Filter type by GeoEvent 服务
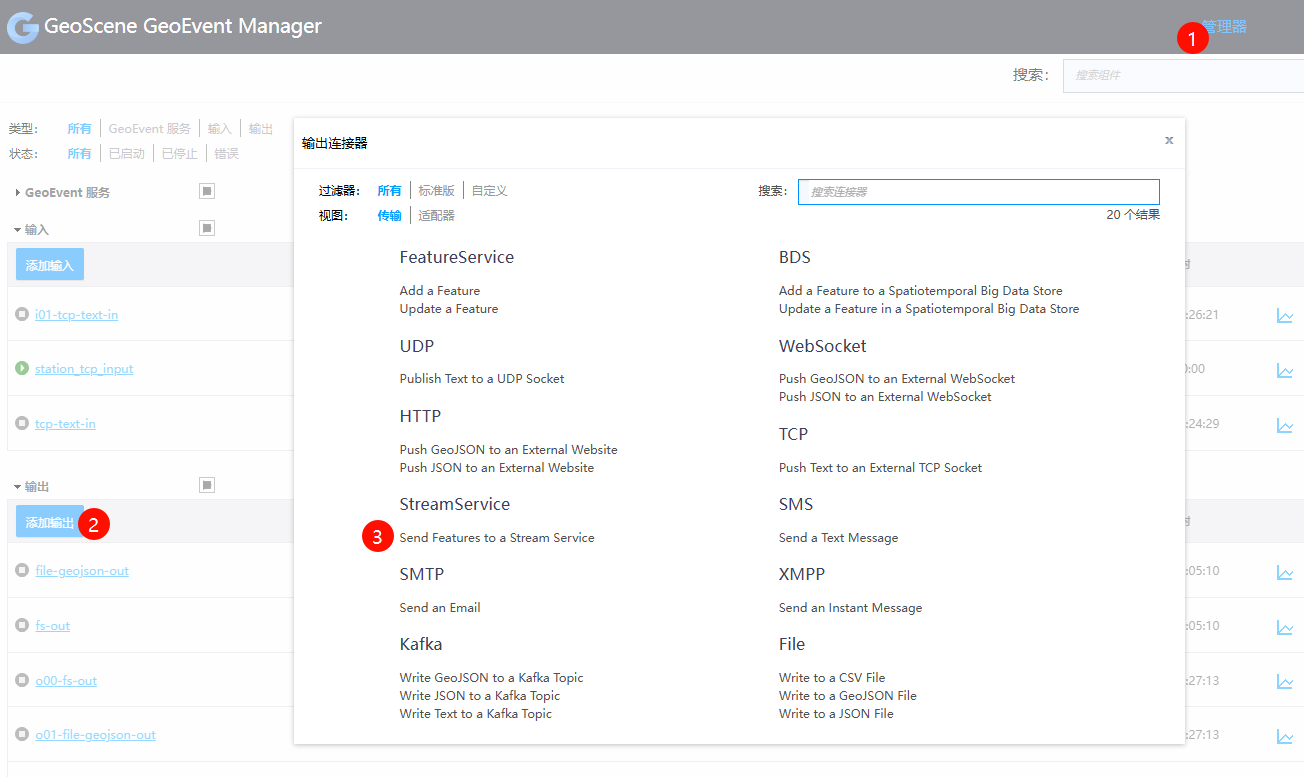Viewport: 1304px width, 777px height. (x=149, y=129)
